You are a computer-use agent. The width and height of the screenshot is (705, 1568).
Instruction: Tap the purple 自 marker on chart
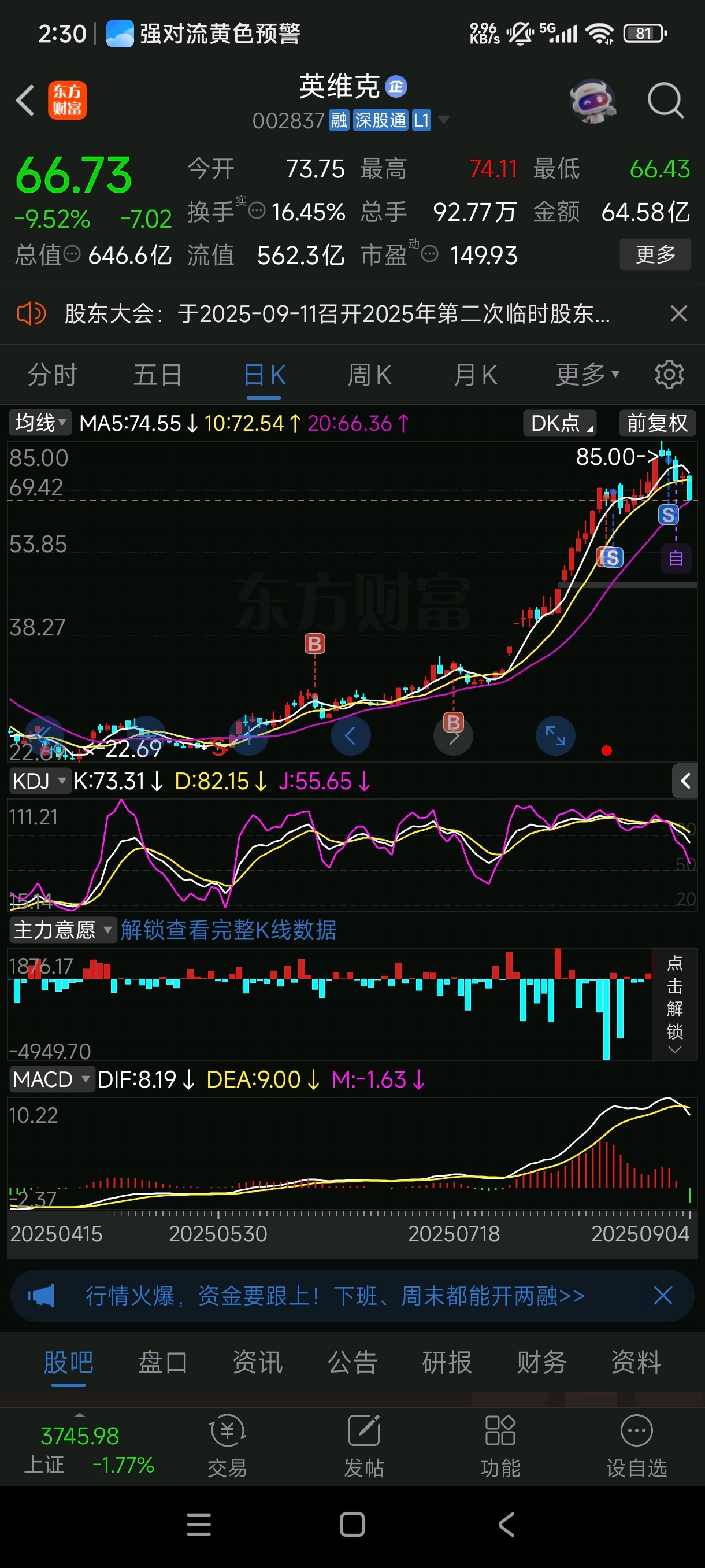point(676,558)
